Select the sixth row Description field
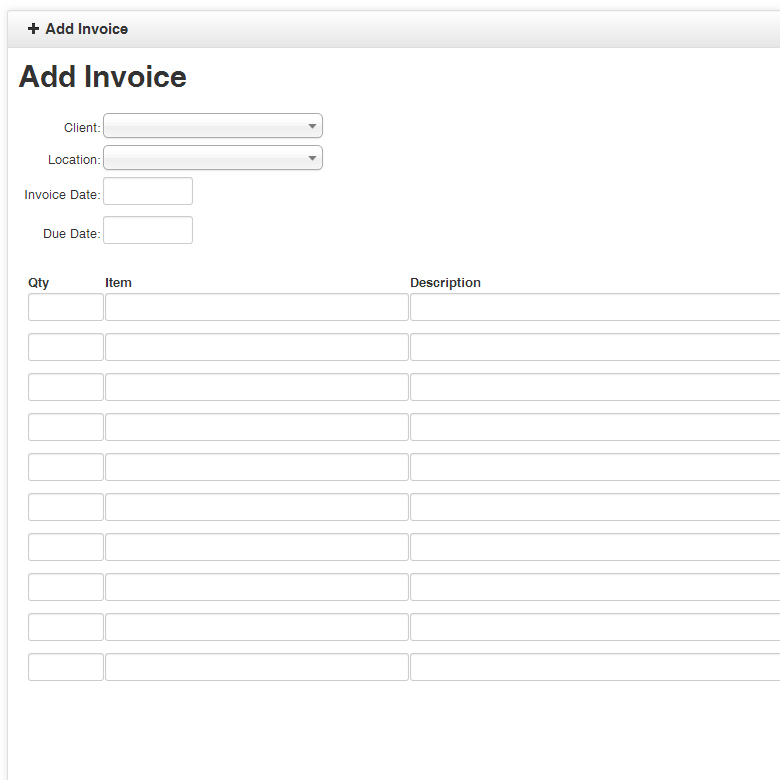 point(595,507)
